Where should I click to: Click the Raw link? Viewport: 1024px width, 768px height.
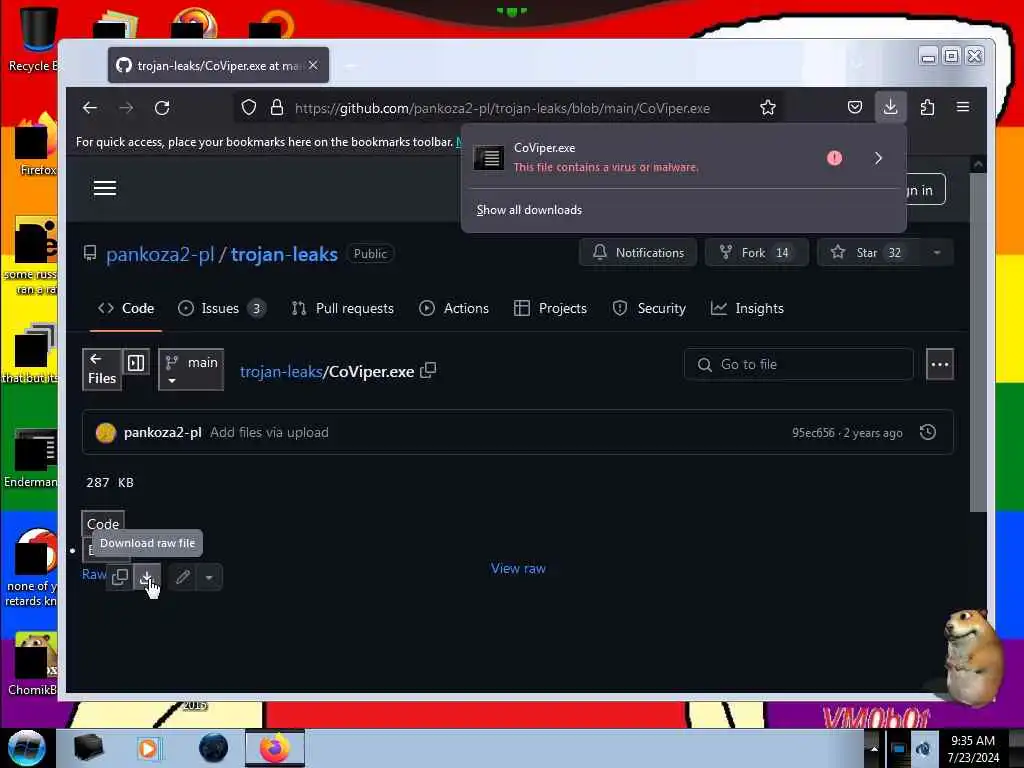pos(94,574)
